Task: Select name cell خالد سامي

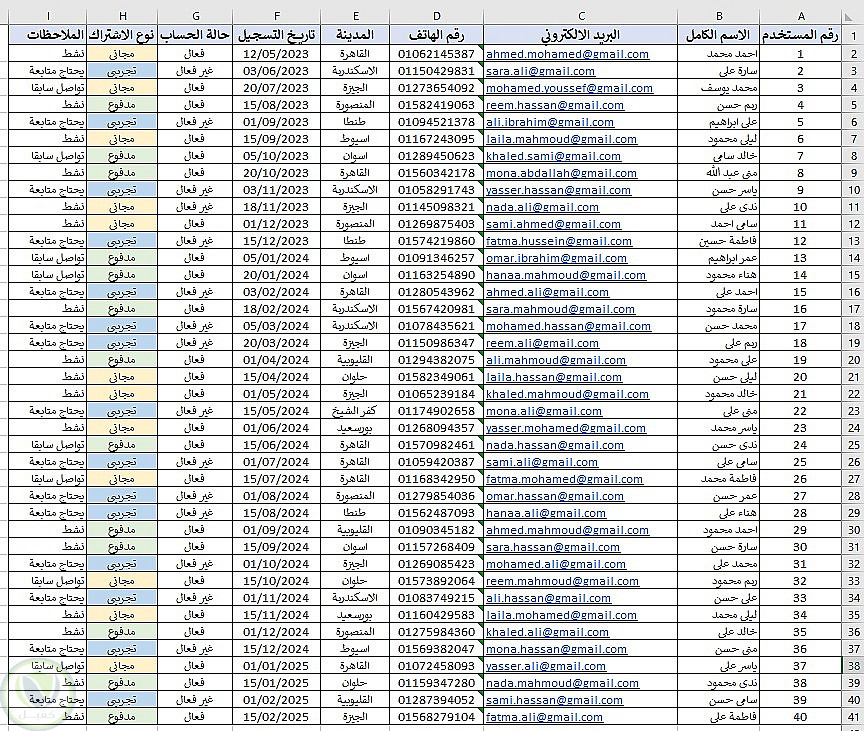Action: click(x=719, y=156)
